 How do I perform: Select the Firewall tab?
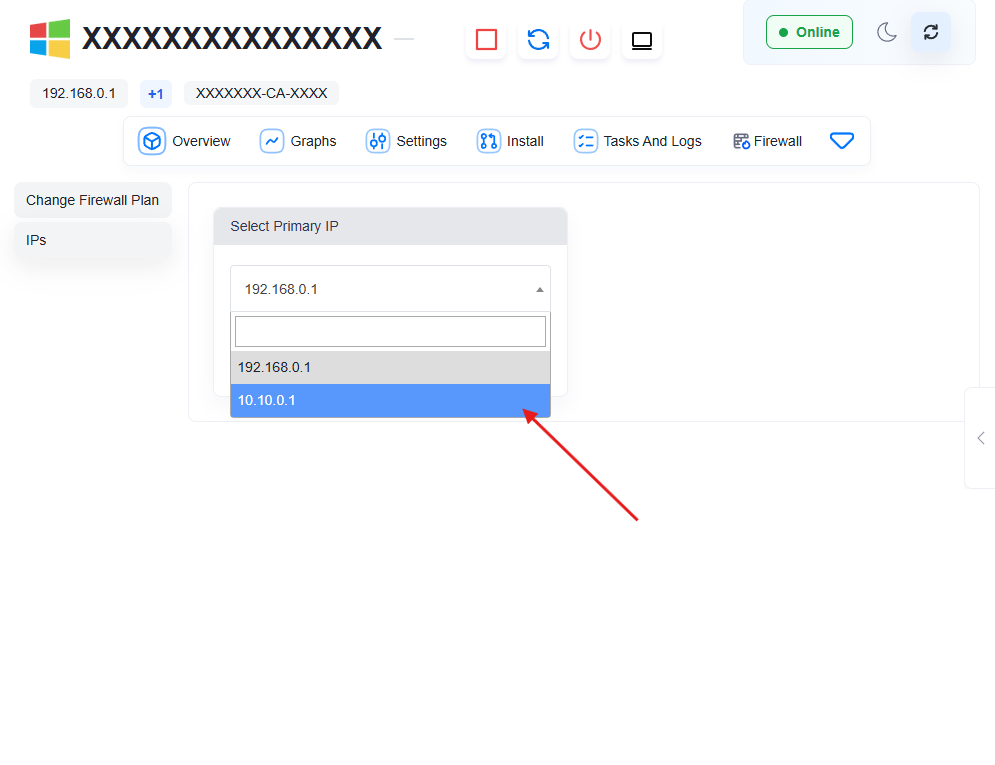tap(767, 141)
